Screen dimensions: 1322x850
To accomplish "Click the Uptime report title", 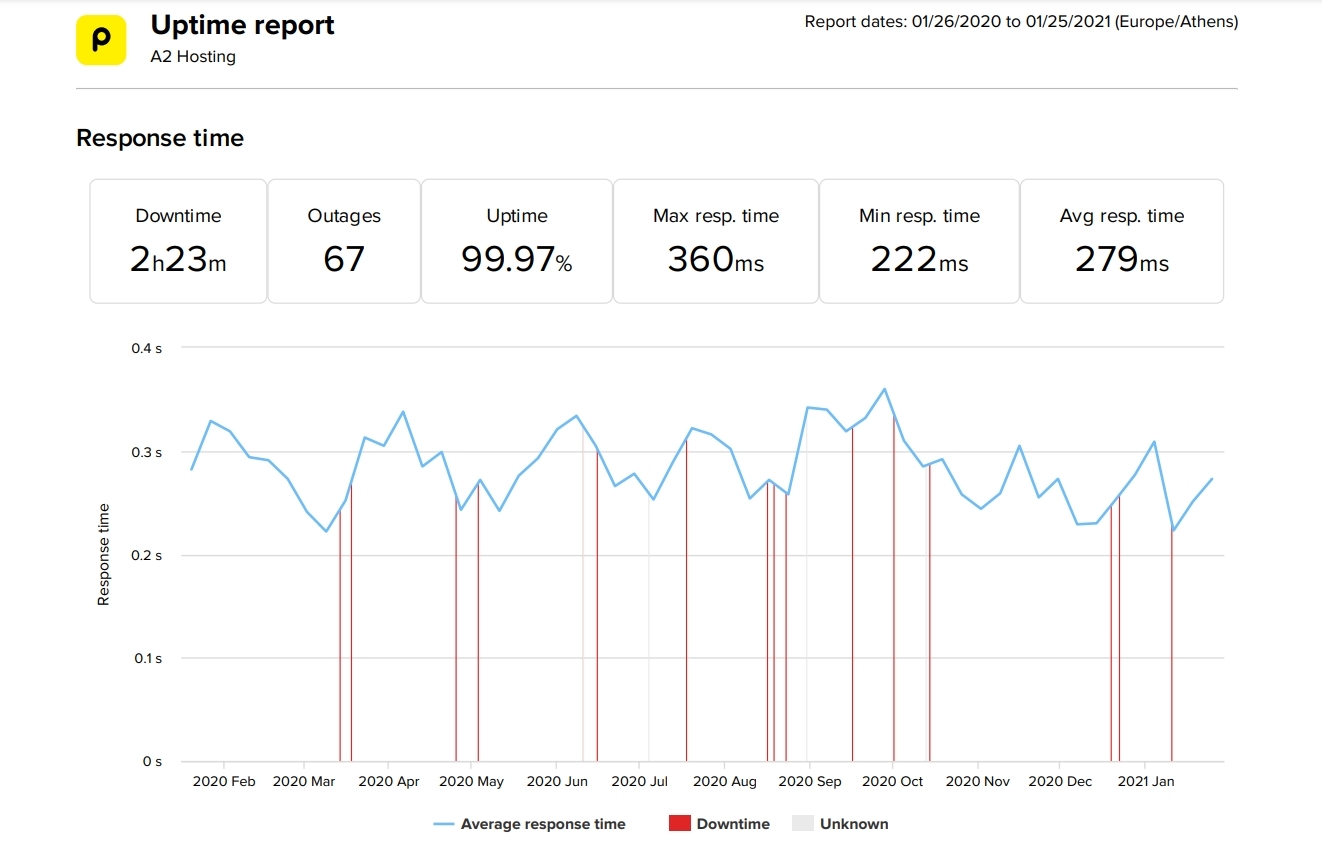I will coord(242,25).
